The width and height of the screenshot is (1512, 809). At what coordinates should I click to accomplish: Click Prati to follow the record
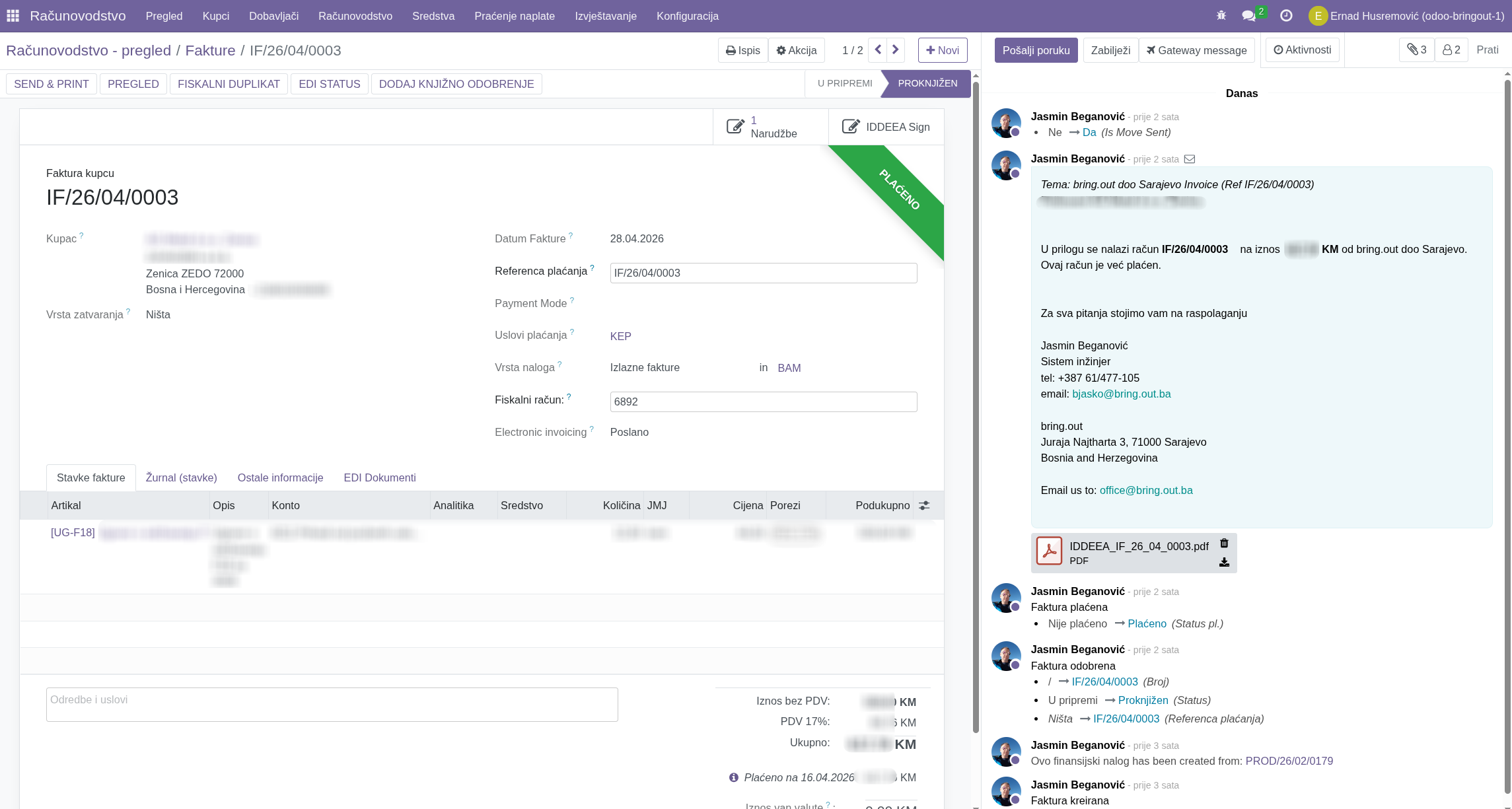coord(1488,50)
